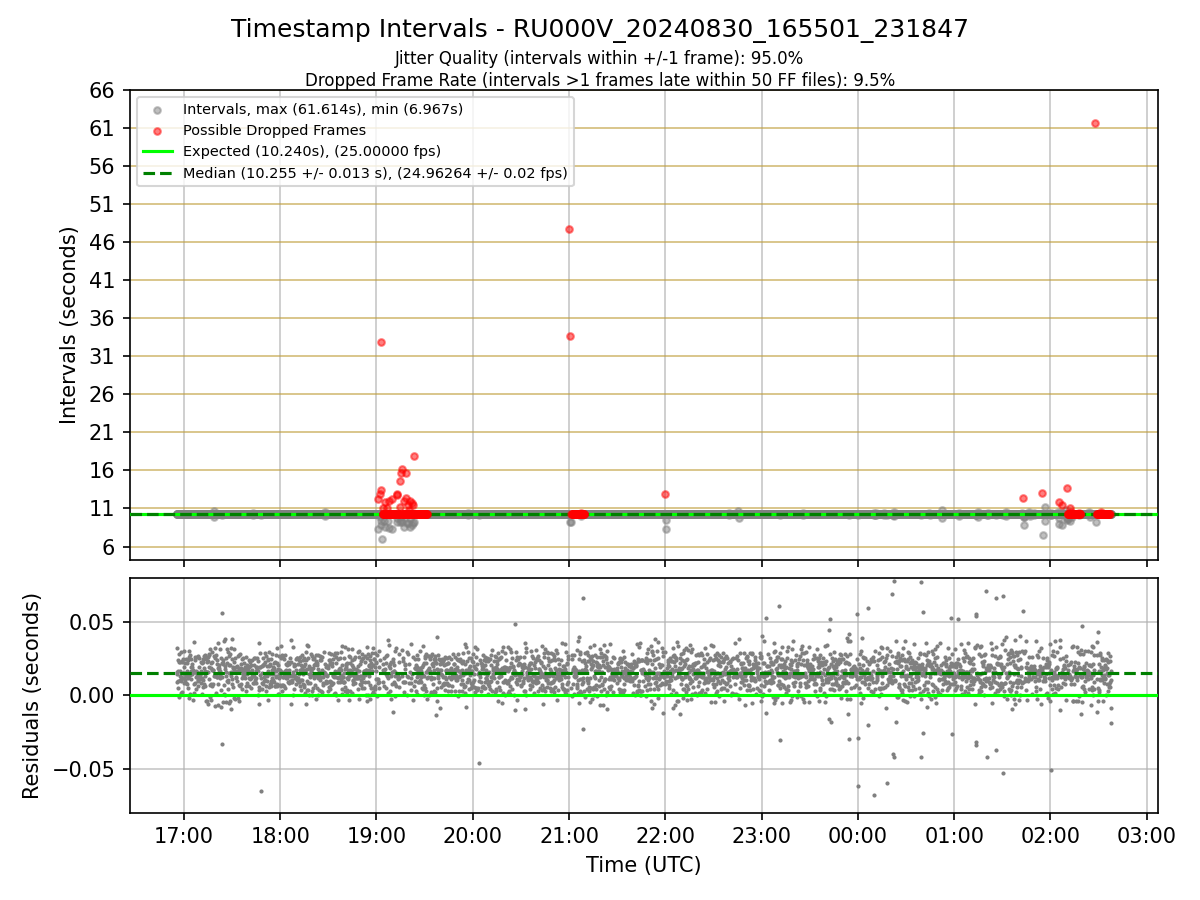Click legend entry 'Possible Dropped Frames'
Viewport: 1200px width, 900px height.
pos(274,130)
